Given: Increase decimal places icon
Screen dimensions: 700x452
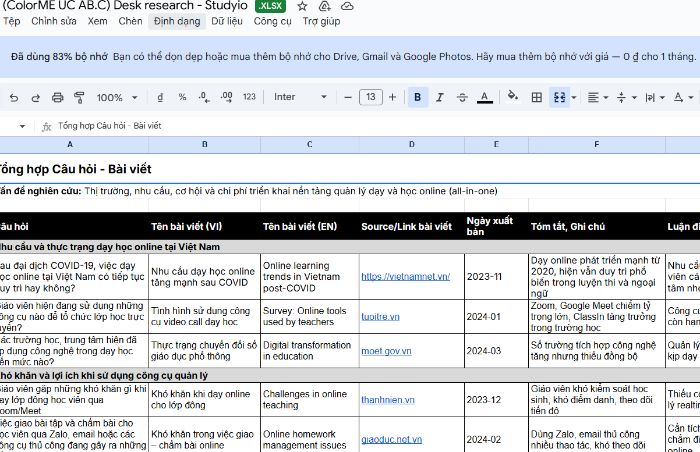Looking at the screenshot, I should pos(226,97).
